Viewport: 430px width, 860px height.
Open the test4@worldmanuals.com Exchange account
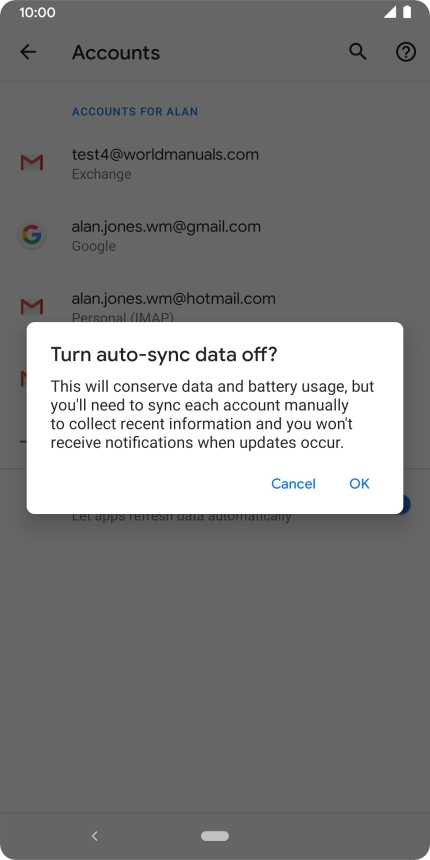coord(215,163)
